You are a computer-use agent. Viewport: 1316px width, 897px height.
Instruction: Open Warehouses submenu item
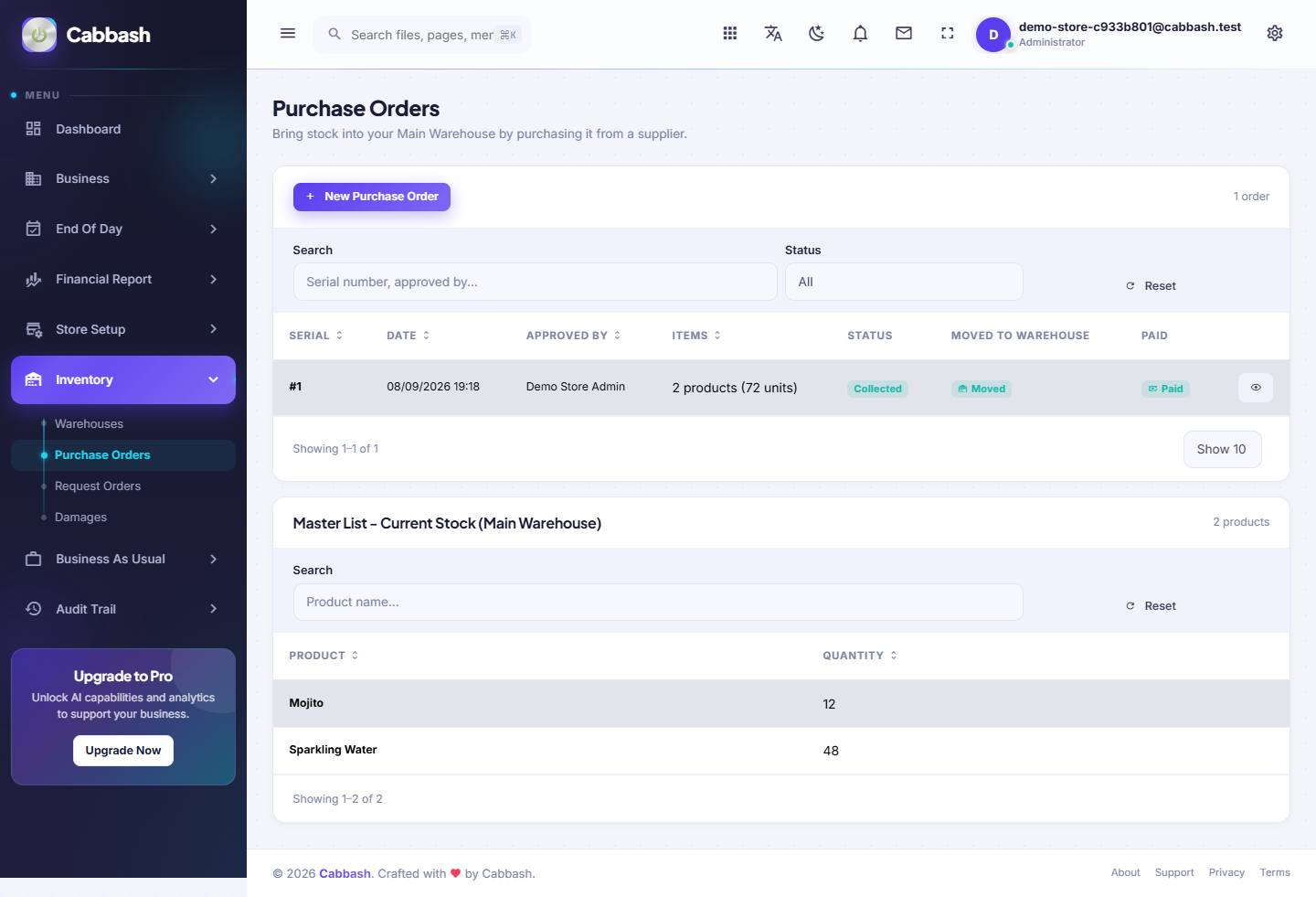tap(89, 423)
